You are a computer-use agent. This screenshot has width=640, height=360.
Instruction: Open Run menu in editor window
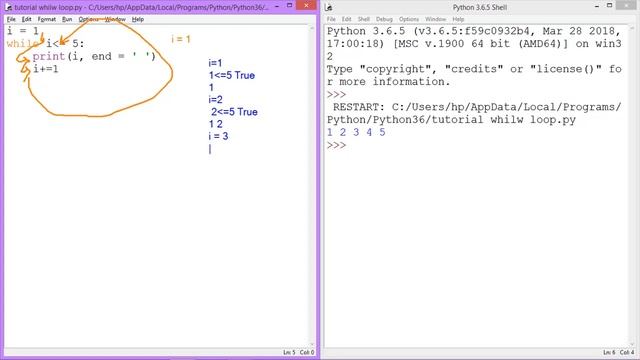click(x=67, y=19)
